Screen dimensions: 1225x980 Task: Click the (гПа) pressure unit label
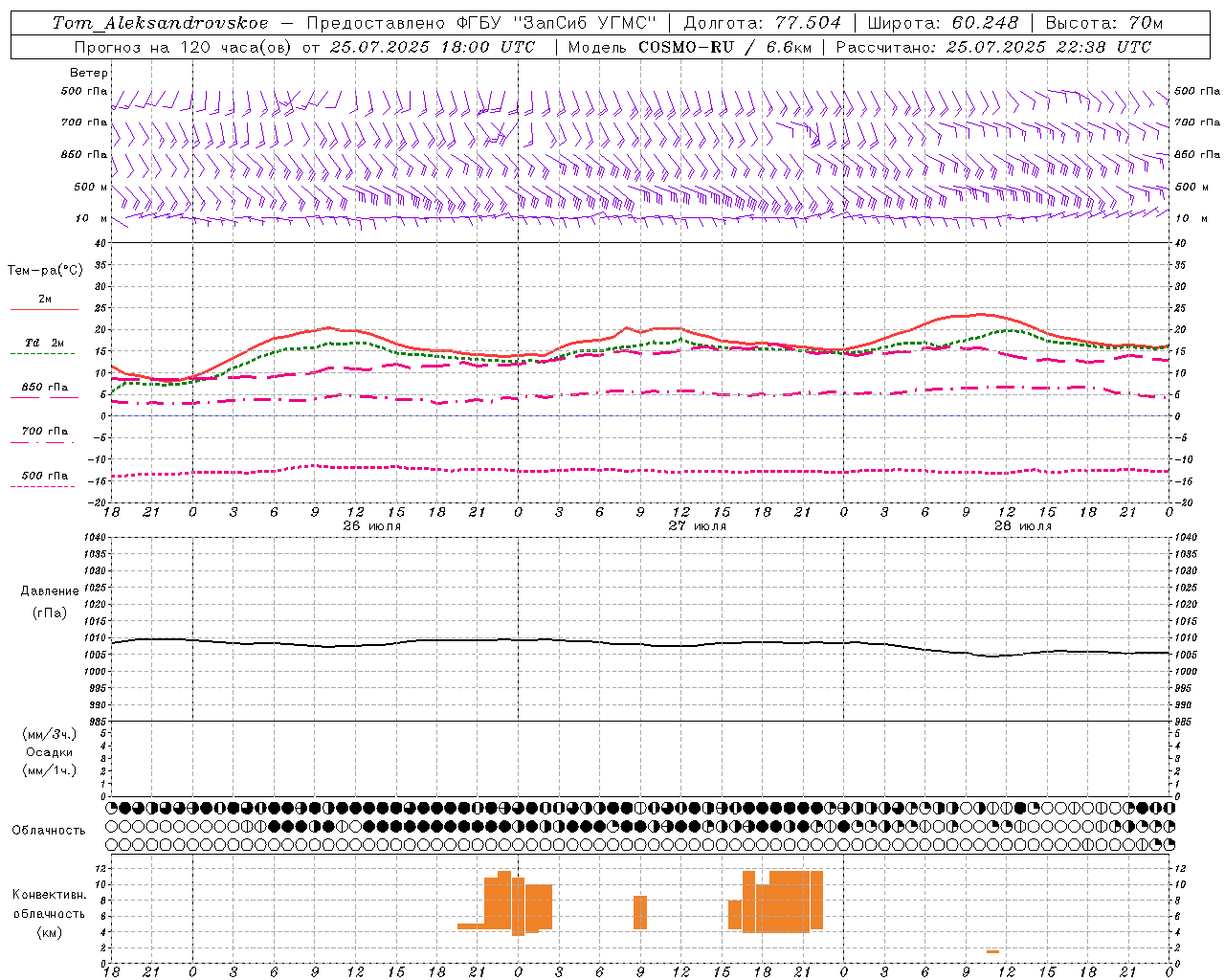click(49, 613)
